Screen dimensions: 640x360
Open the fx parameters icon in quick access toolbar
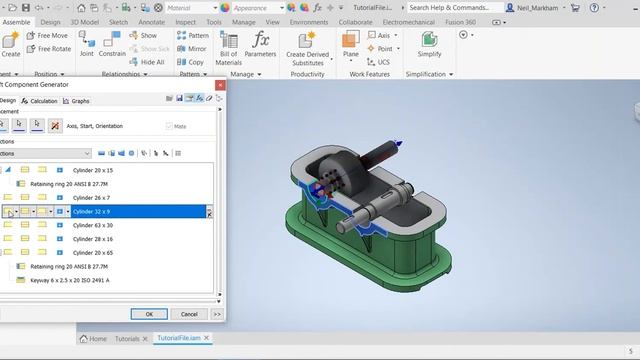pyautogui.click(x=317, y=8)
